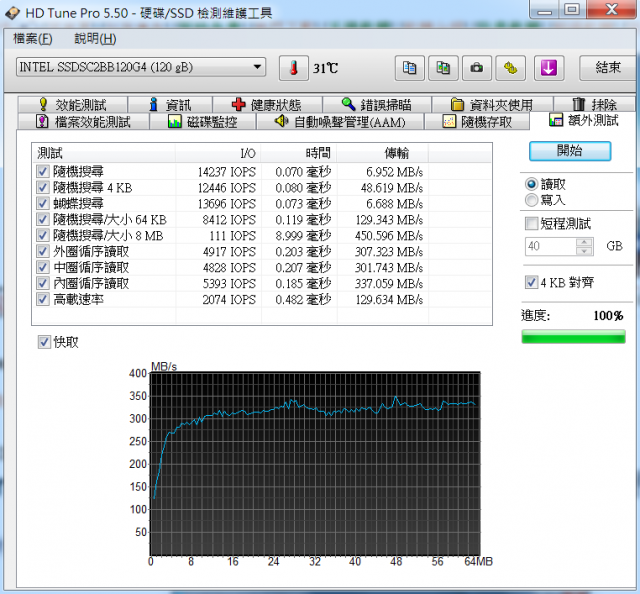Viewport: 640px width, 594px height.
Task: Switch to 健康狀態 health tab
Action: click(x=267, y=105)
